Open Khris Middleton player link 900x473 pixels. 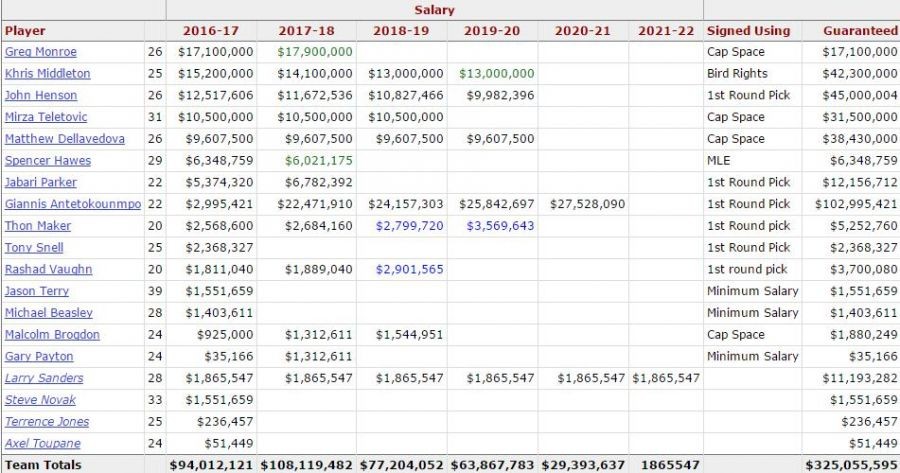tap(48, 73)
